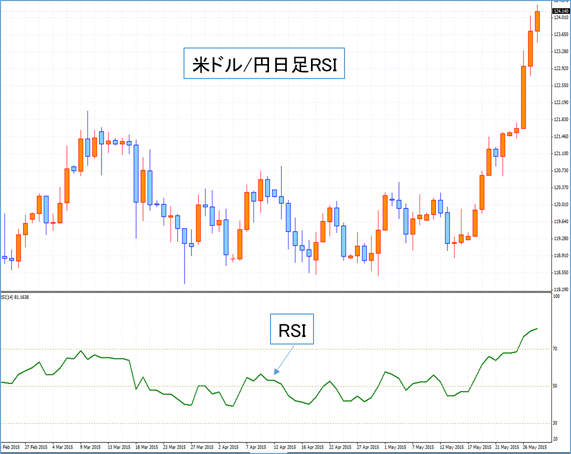Select the RSI(14) indicator label in subwindow
Viewport: 571px width, 454px height.
[15, 297]
